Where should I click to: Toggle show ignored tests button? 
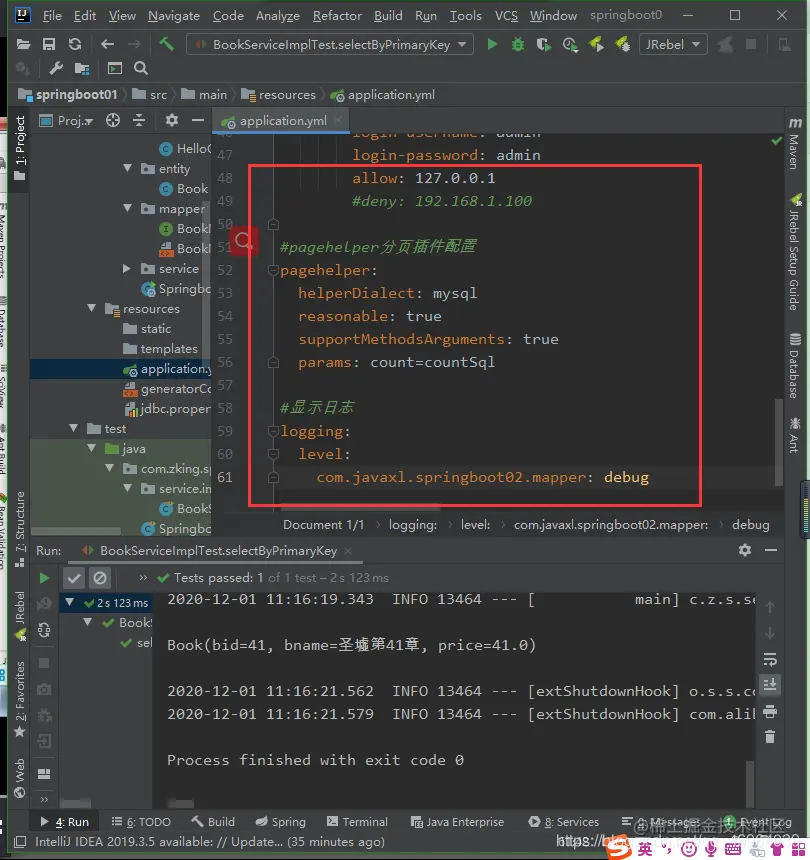point(100,578)
